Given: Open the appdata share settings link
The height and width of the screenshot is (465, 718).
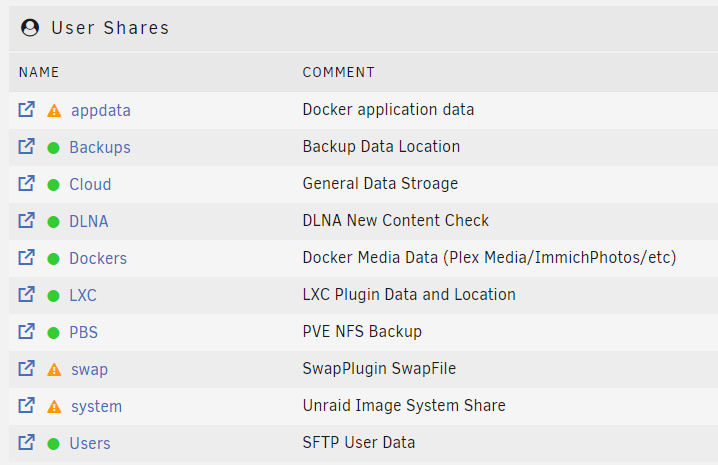Looking at the screenshot, I should tap(101, 110).
